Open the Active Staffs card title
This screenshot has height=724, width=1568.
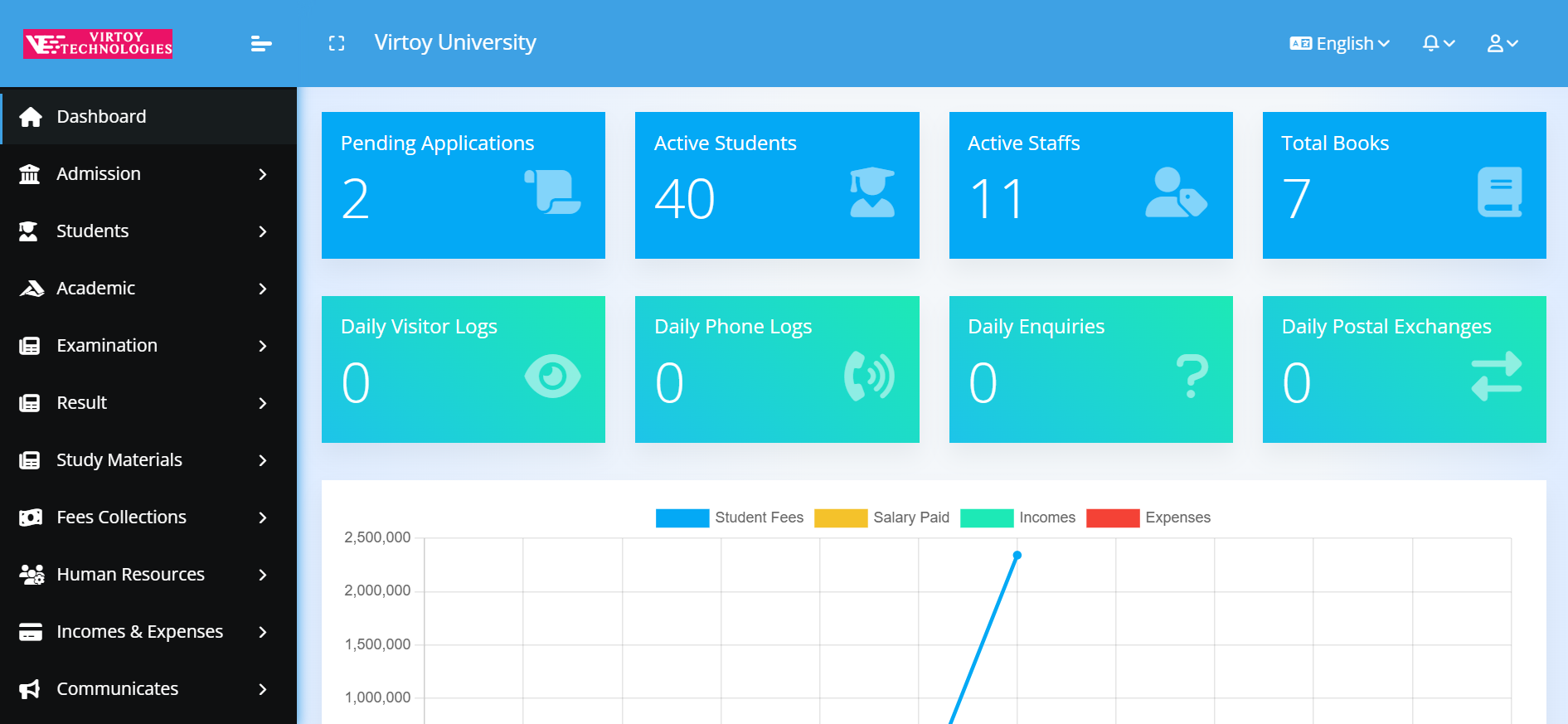point(1024,143)
